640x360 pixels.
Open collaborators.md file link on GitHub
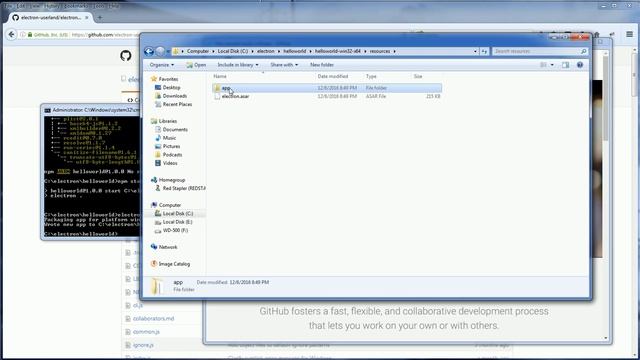click(153, 319)
